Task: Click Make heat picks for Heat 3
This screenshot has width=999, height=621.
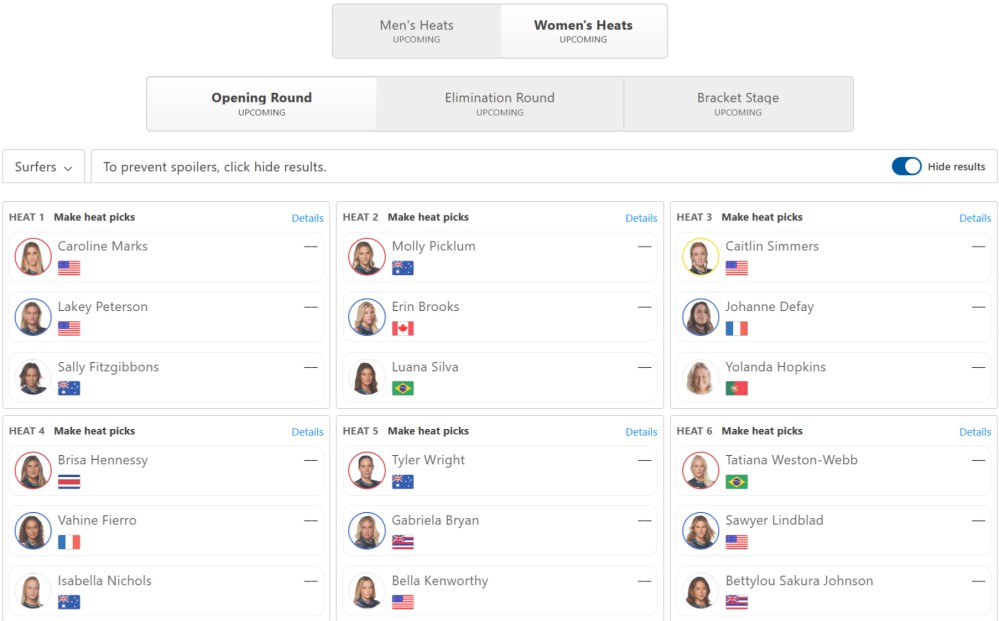Action: coord(762,217)
